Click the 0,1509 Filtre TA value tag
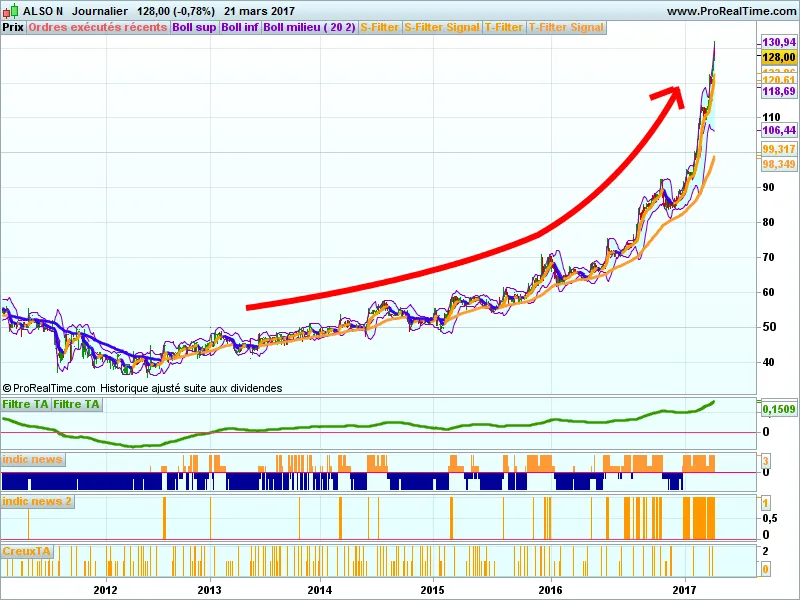800x600 pixels. (x=778, y=409)
